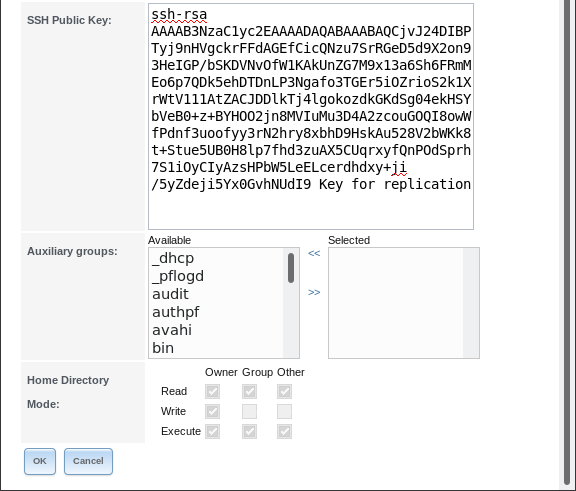Click the Available groups scrollbar thumb
Screen dimensions: 576x491
(291, 268)
